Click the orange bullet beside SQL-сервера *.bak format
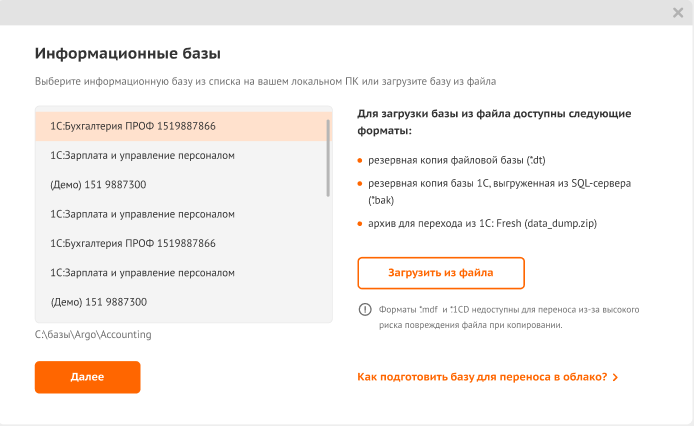694x426 pixels. coord(360,183)
